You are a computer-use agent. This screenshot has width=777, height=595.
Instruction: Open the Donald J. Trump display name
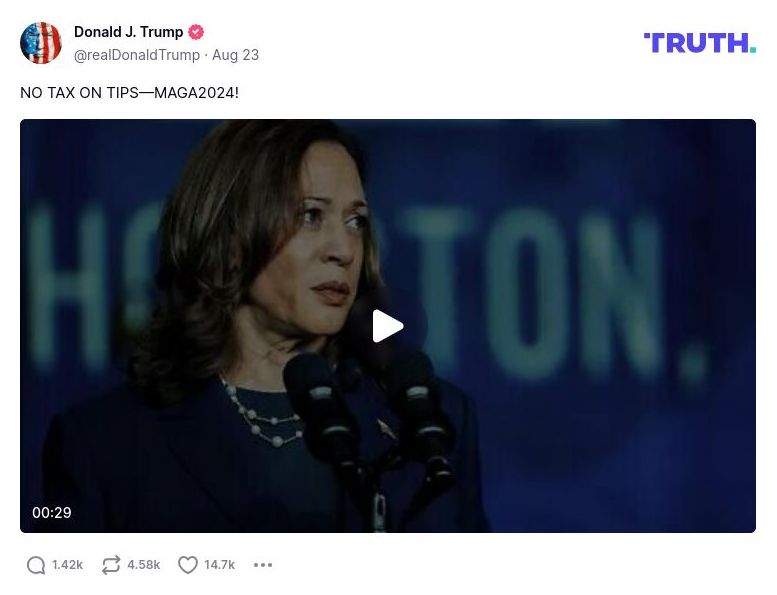(128, 32)
